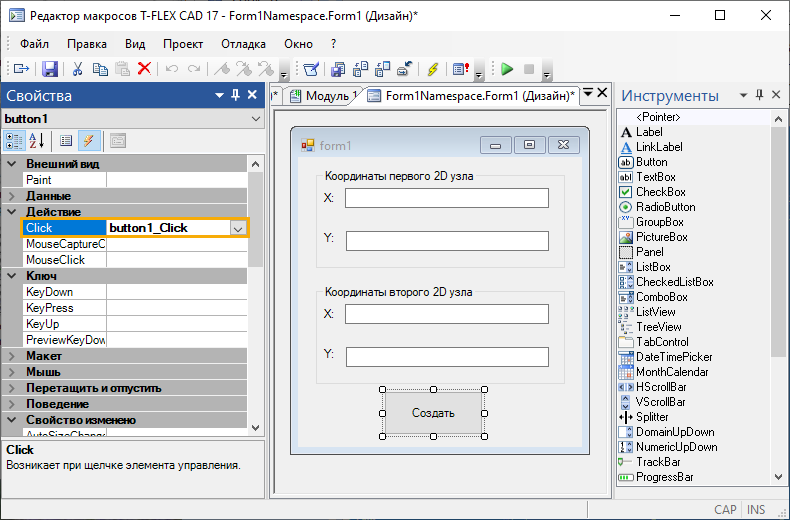The image size is (790, 520).
Task: Select the RadioButton control in toolbox
Action: (x=665, y=207)
